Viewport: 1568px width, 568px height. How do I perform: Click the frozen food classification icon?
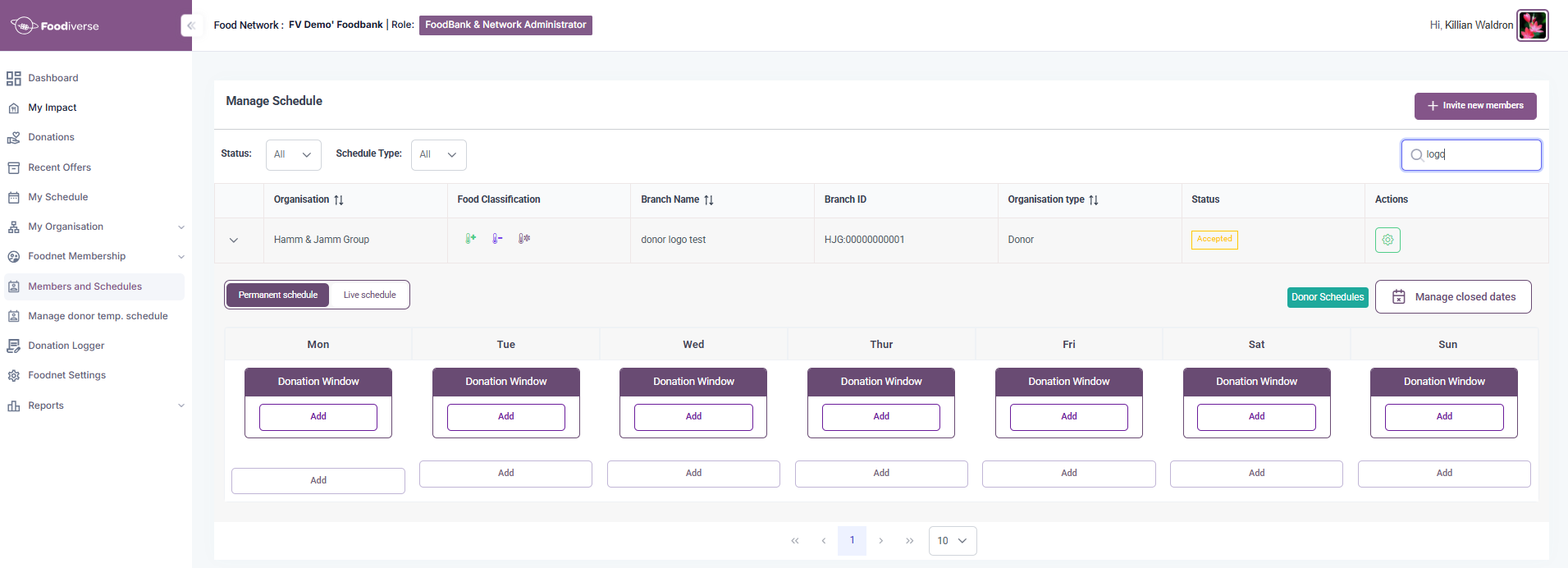(524, 239)
